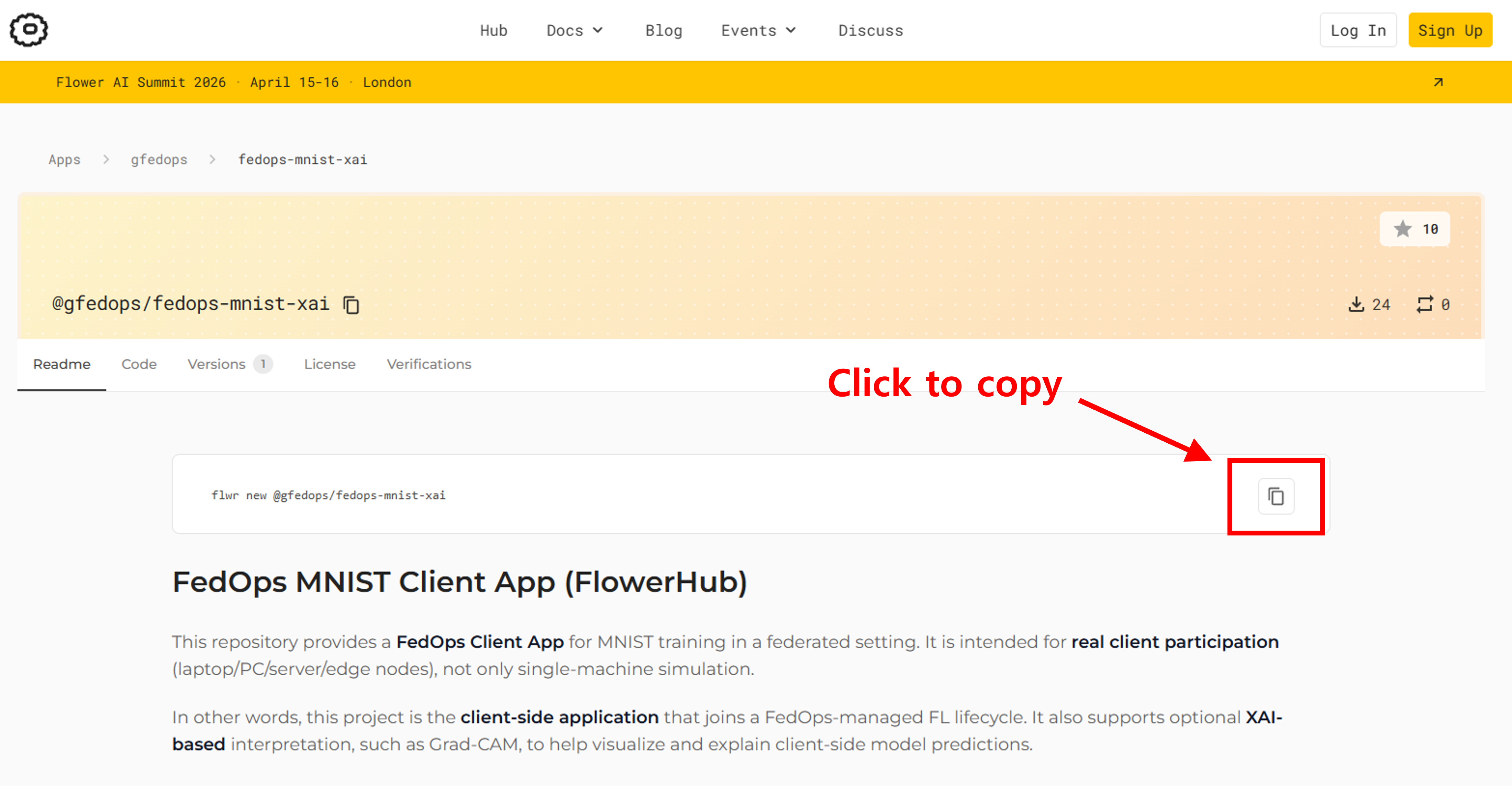Copy the @gfedops/fedops-mnist-xai app name
This screenshot has height=786, width=1512.
point(351,305)
